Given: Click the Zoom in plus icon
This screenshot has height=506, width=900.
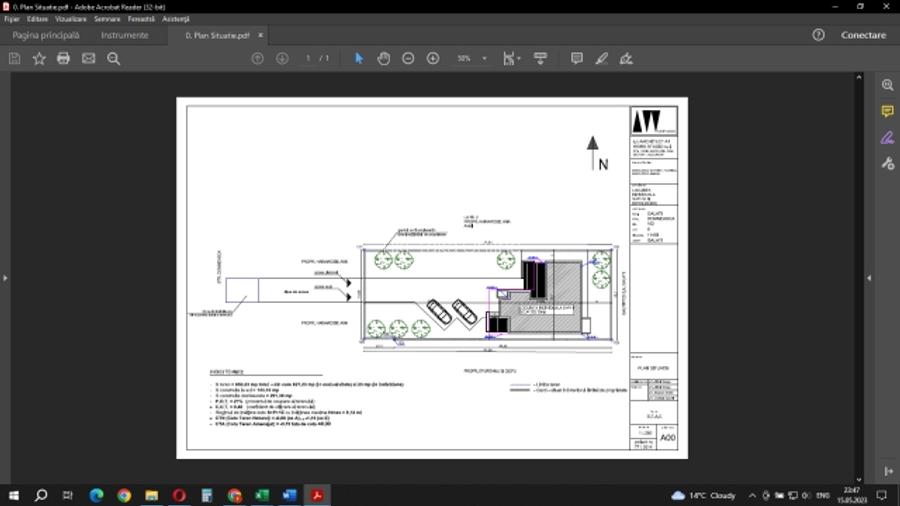Looking at the screenshot, I should [x=433, y=59].
